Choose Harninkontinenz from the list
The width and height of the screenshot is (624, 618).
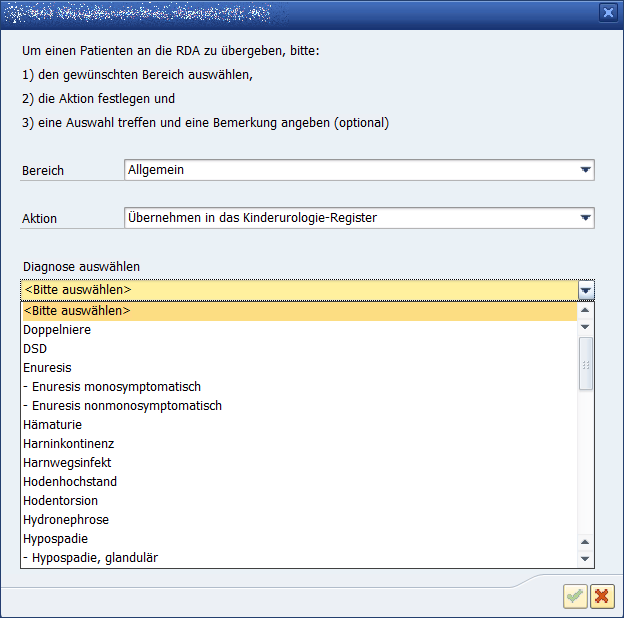68,444
